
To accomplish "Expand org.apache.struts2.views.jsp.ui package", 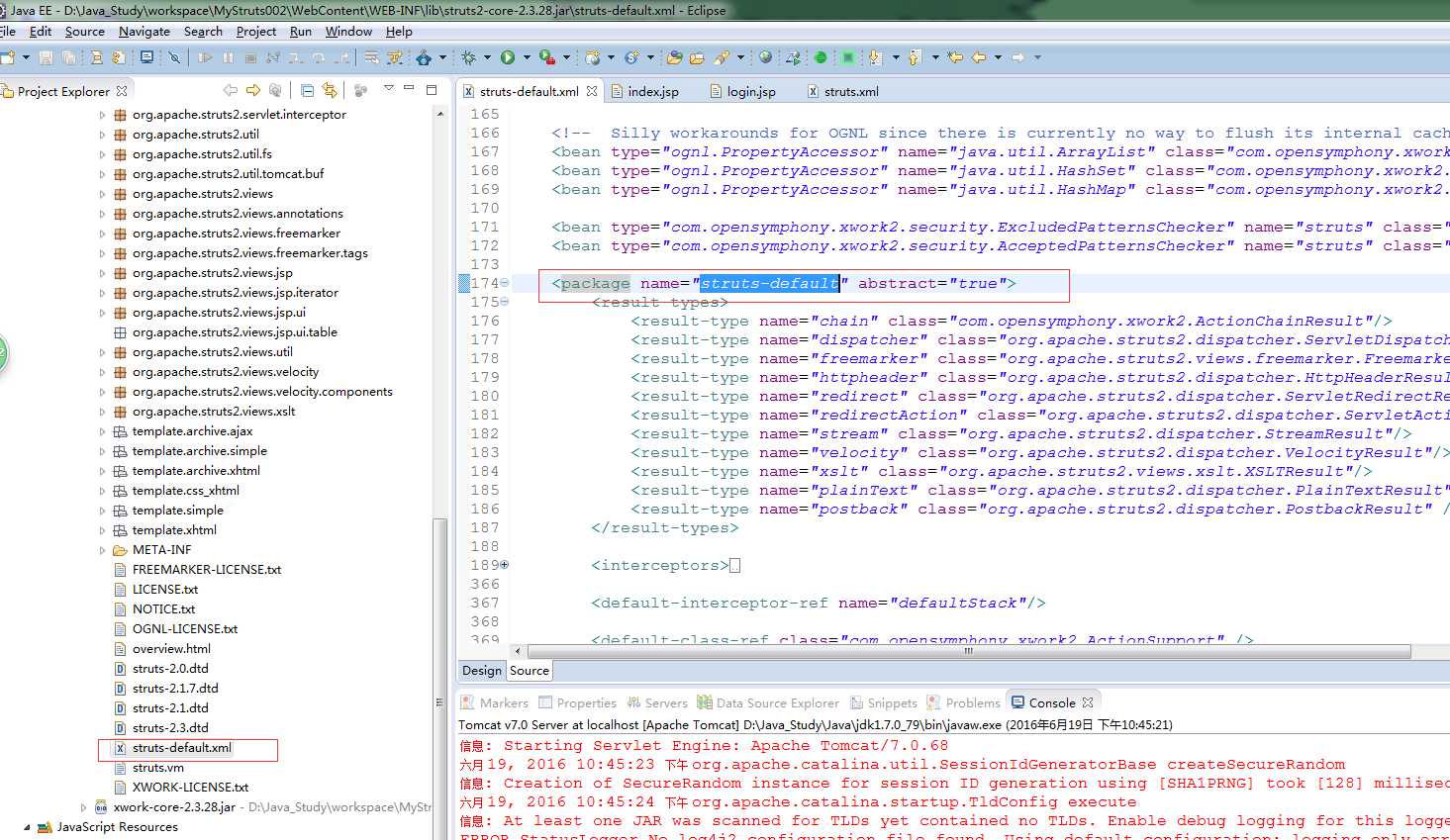I will click(102, 313).
